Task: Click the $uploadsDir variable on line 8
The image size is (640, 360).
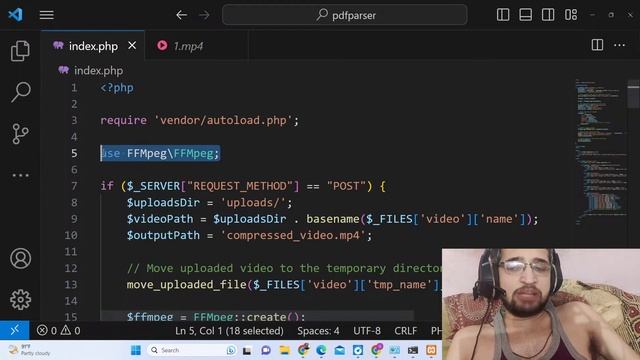Action: (x=163, y=203)
